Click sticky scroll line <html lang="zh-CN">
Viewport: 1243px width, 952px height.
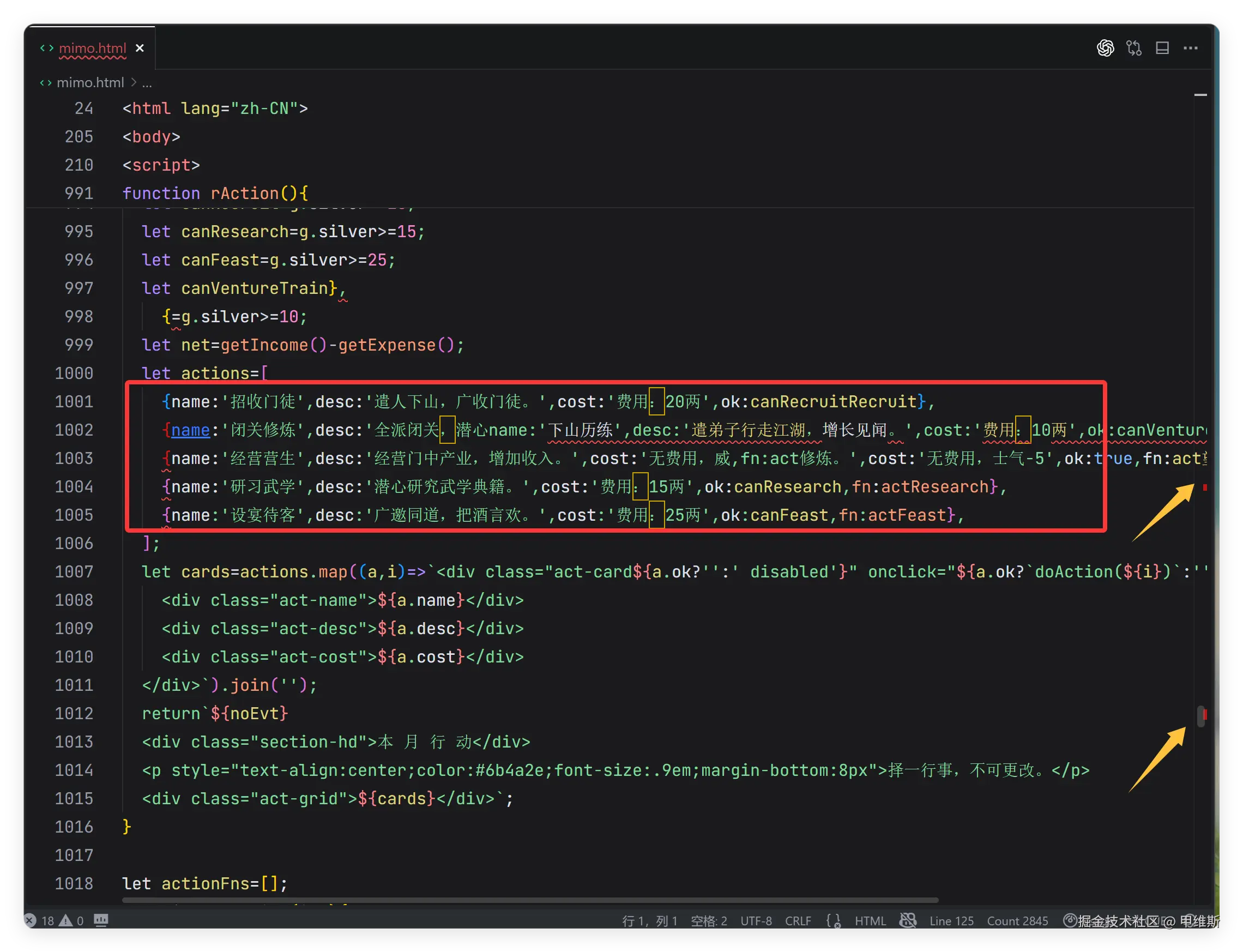coord(215,109)
